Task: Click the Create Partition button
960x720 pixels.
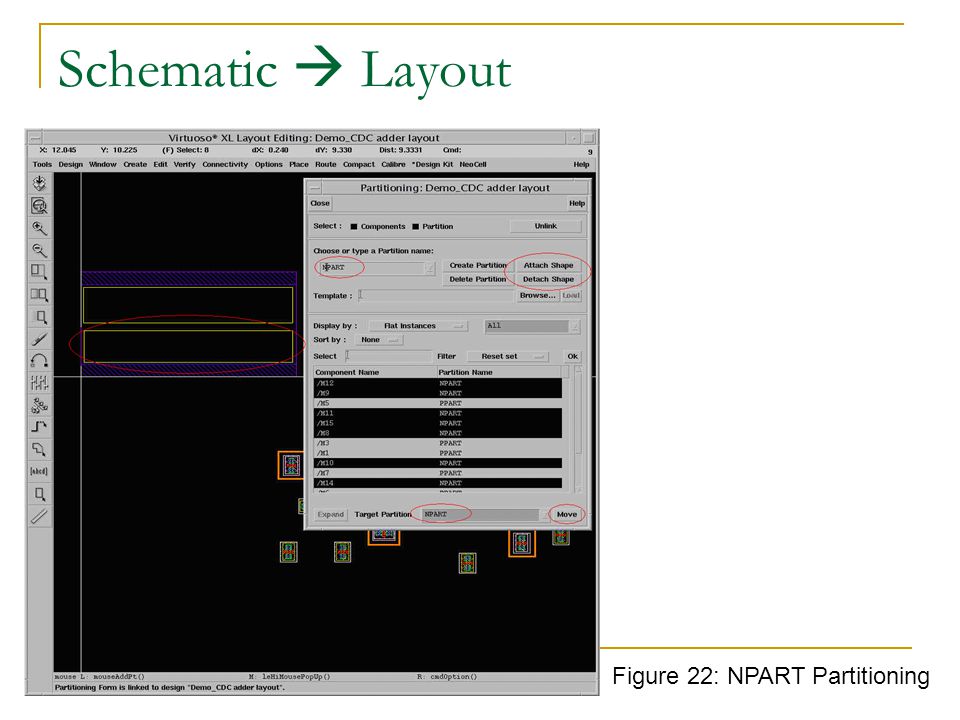Action: point(478,266)
